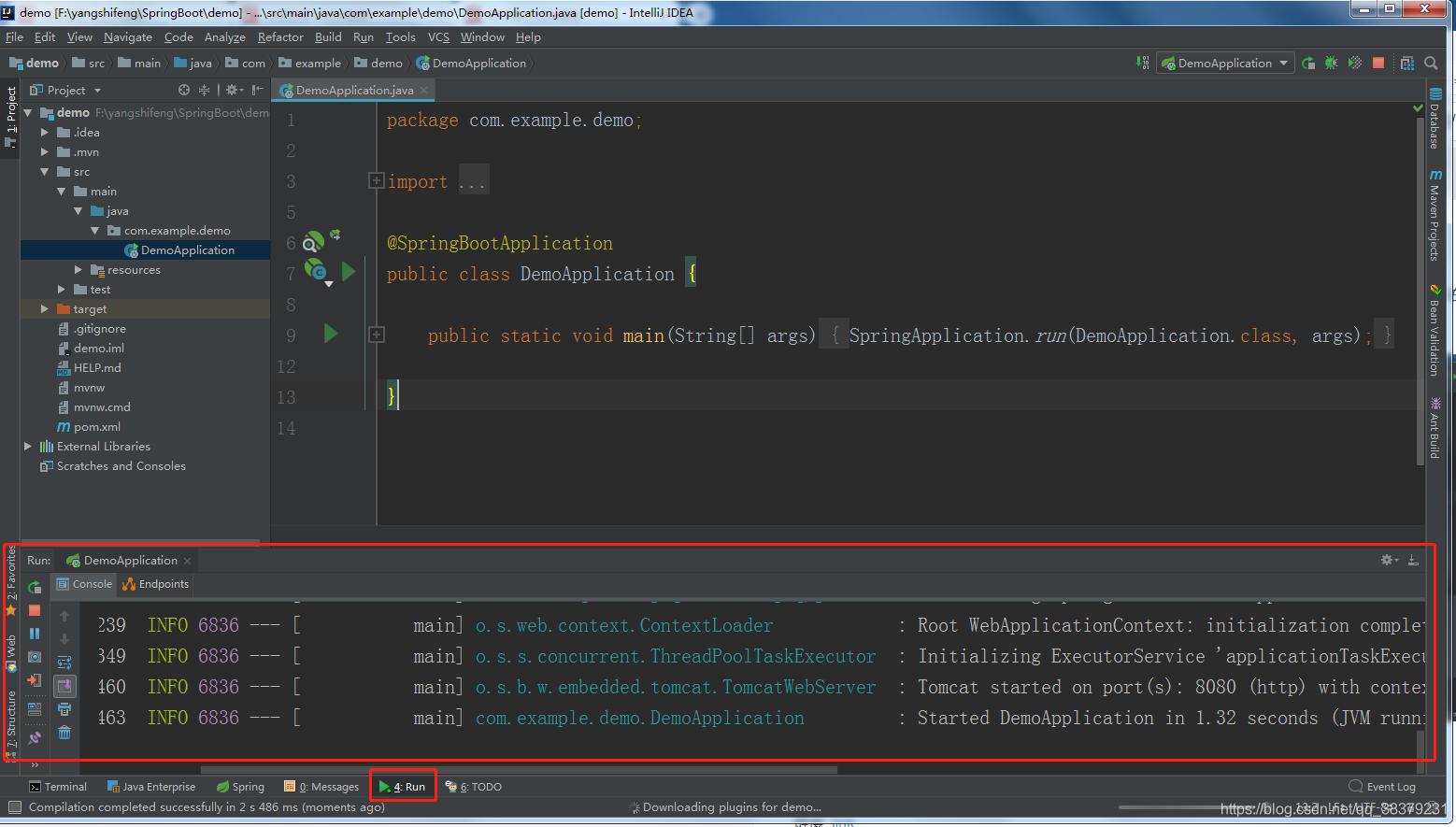Stop the process in the Run panel
Screen dimensions: 1456x827
click(35, 610)
